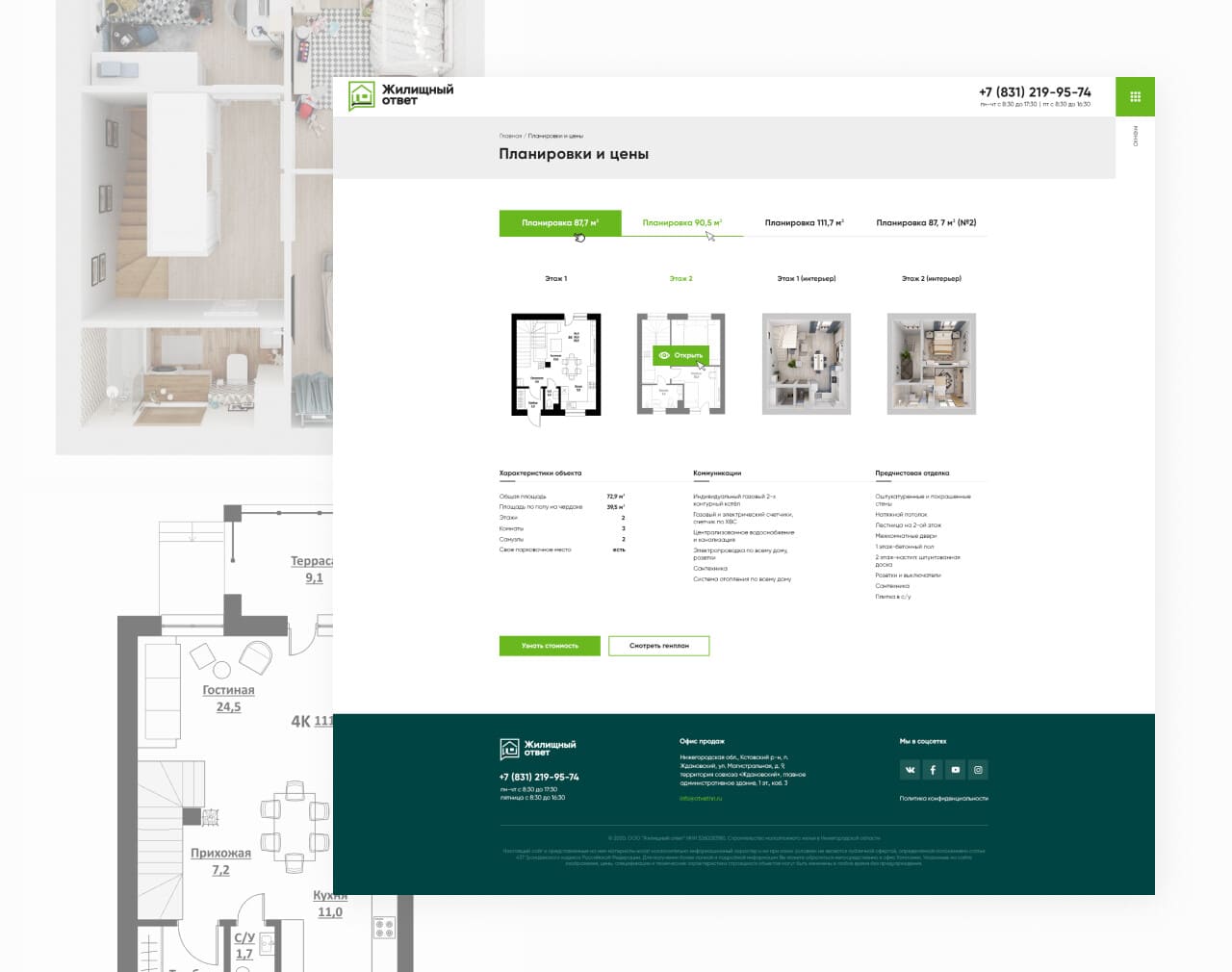Switch to the Планировка 111,7 м² tab
Image resolution: width=1232 pixels, height=972 pixels.
(x=804, y=223)
